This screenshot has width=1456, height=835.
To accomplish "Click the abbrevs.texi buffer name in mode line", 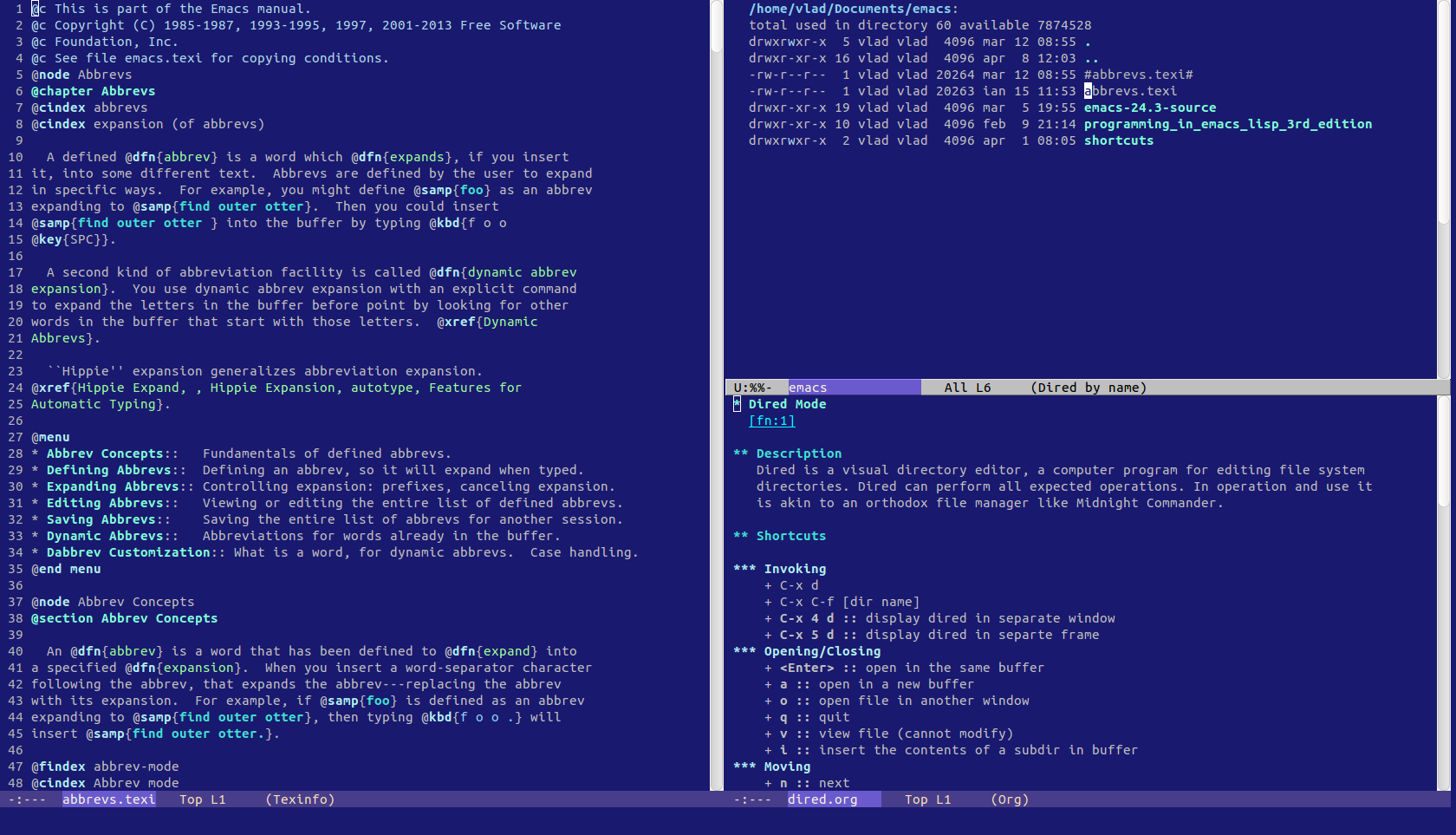I will tap(108, 799).
